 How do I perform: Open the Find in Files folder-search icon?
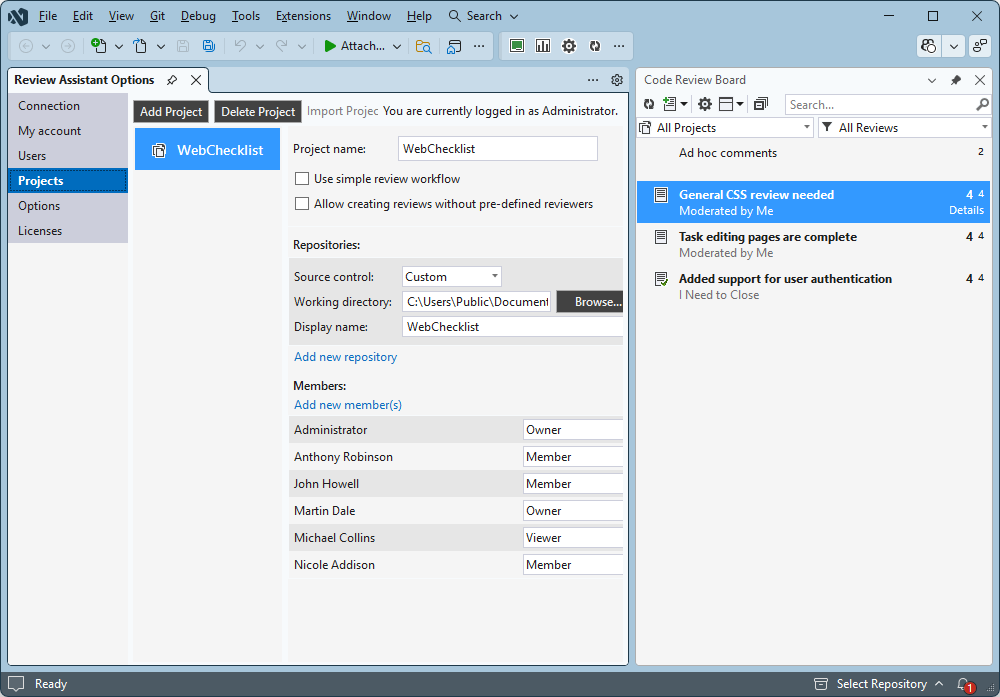point(423,46)
